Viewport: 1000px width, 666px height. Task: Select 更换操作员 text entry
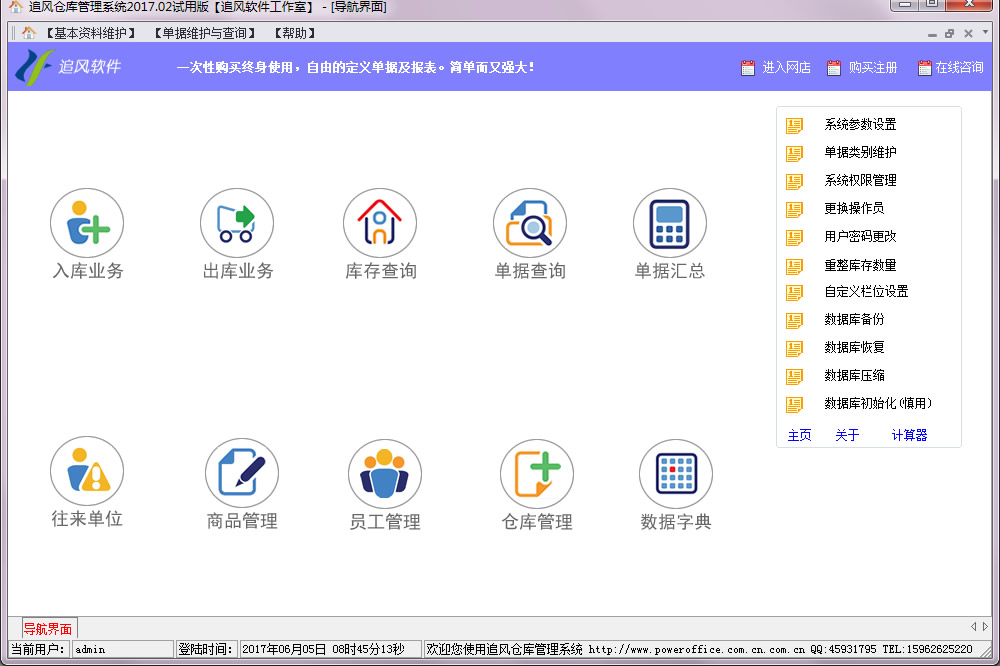point(854,209)
